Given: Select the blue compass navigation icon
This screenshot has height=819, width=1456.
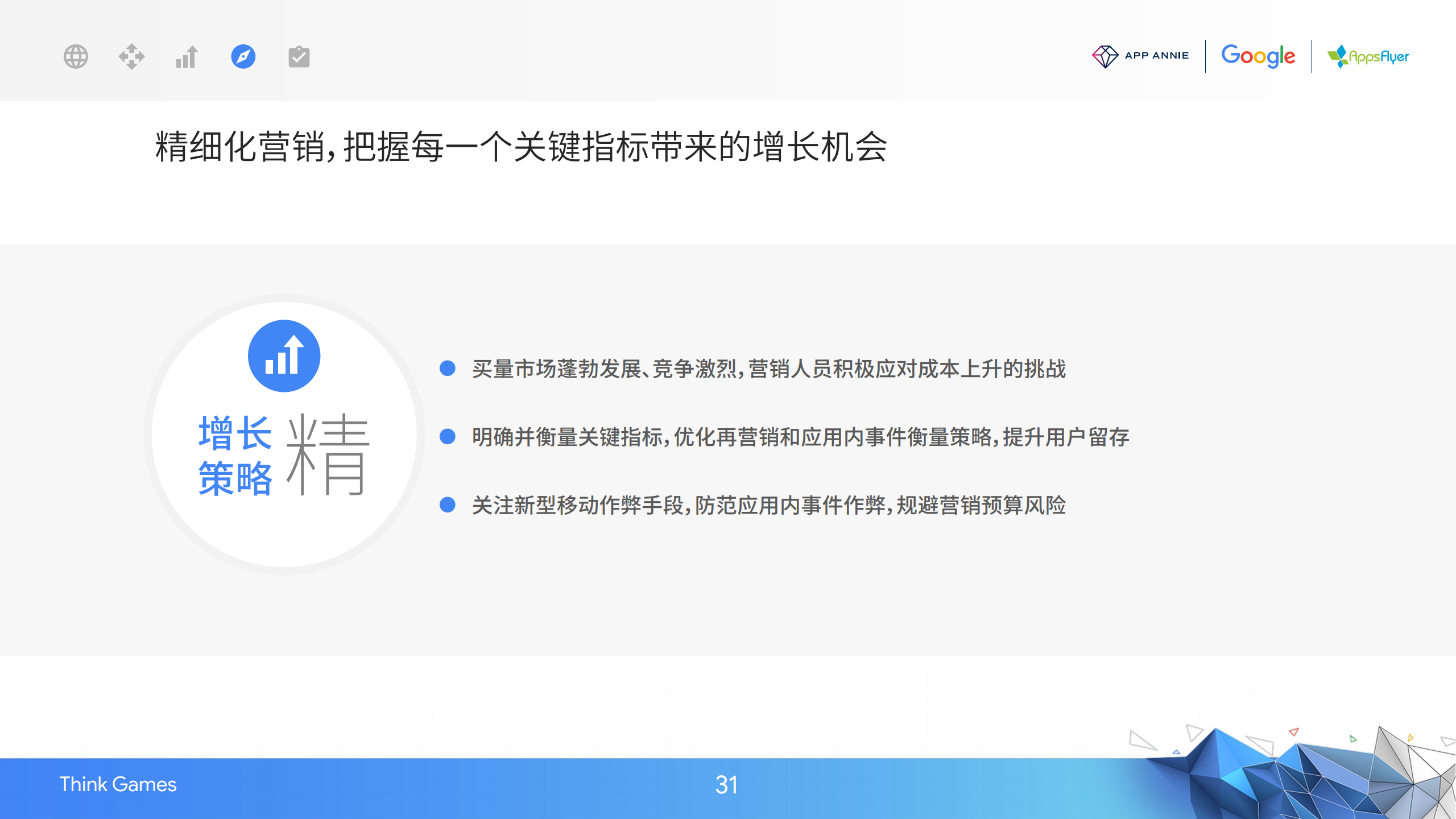Looking at the screenshot, I should click(x=243, y=56).
